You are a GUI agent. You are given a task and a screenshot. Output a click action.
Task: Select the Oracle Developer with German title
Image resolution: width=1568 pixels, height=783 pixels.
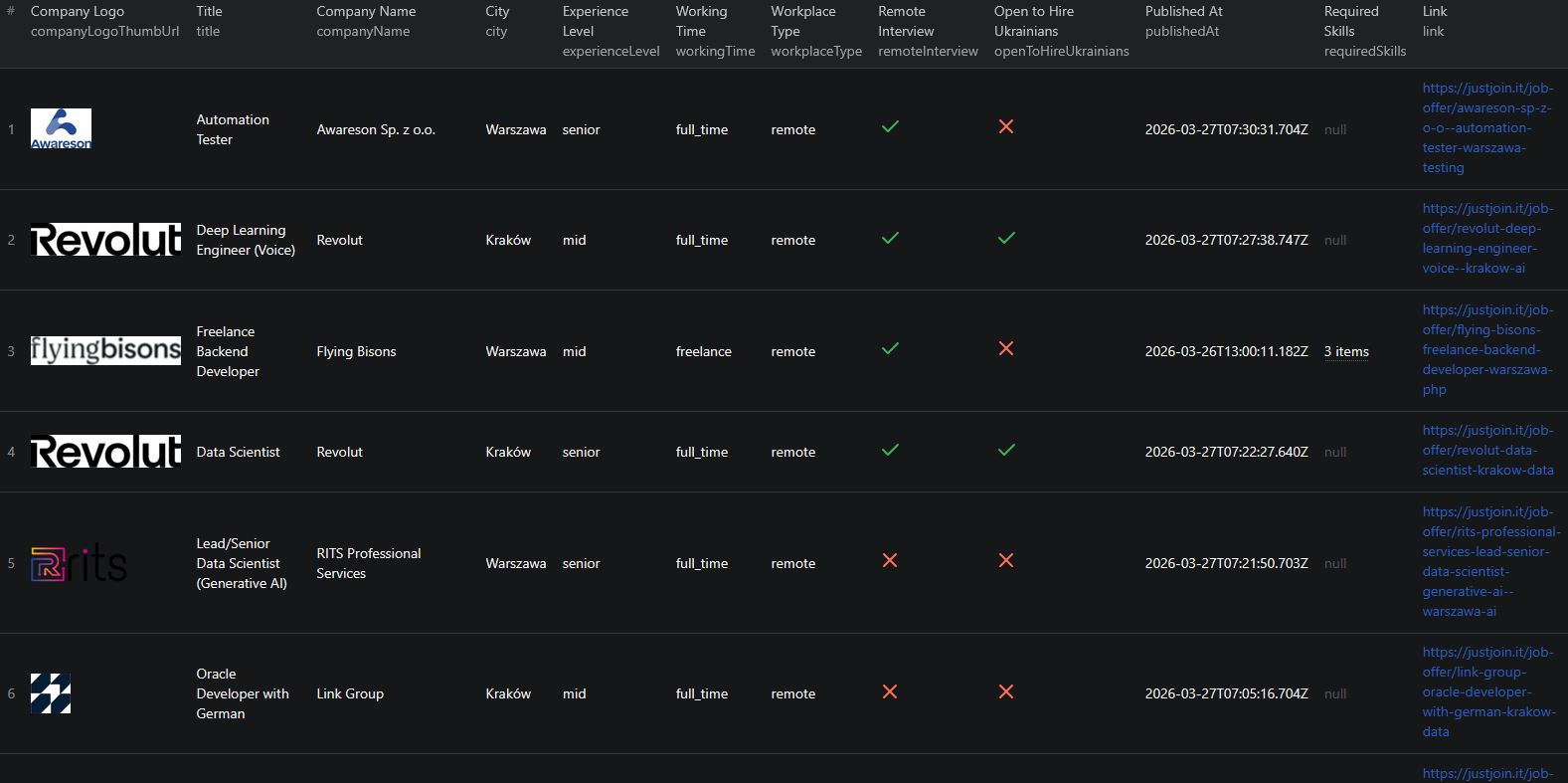[242, 693]
